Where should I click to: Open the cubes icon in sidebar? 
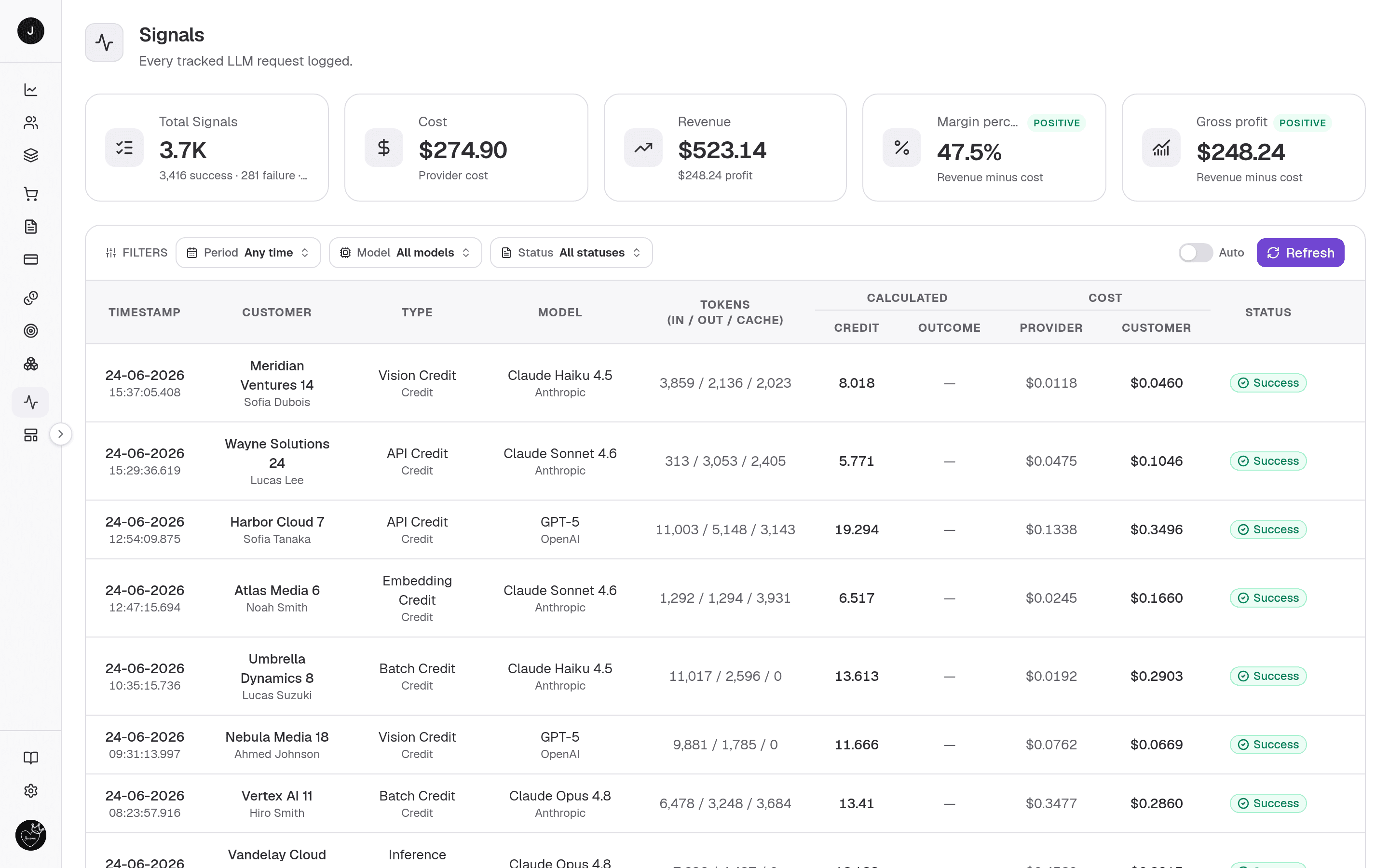click(30, 364)
